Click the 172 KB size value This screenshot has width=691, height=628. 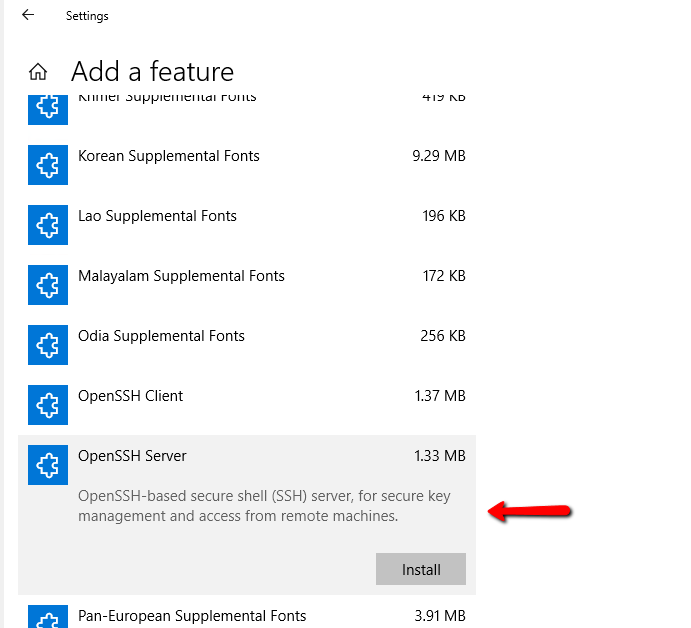click(444, 276)
